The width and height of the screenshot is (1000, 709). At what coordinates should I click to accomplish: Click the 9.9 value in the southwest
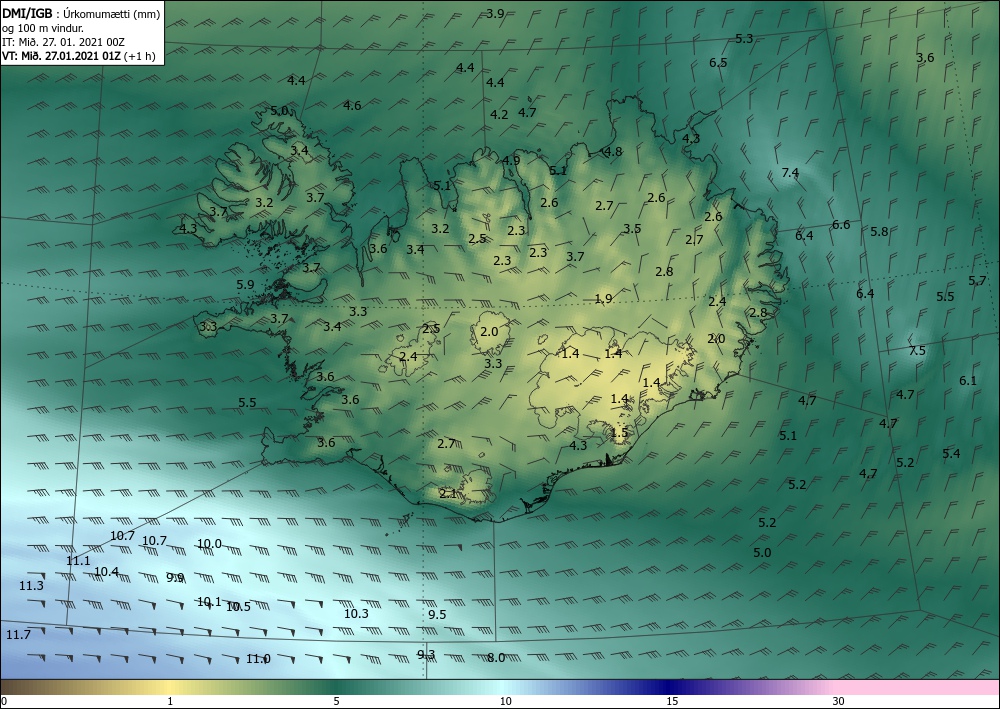pyautogui.click(x=175, y=578)
